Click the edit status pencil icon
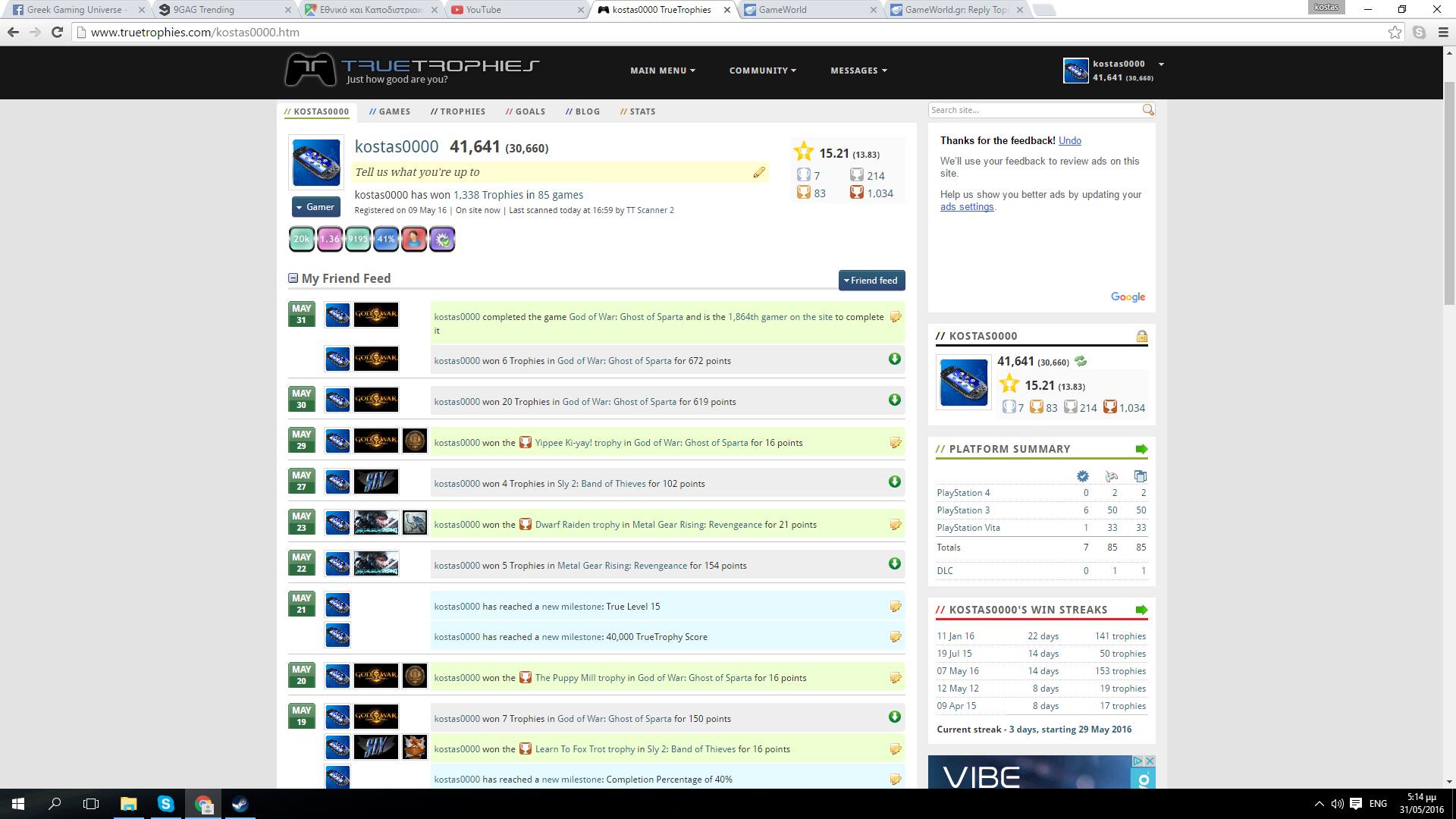Image resolution: width=1456 pixels, height=819 pixels. (758, 172)
